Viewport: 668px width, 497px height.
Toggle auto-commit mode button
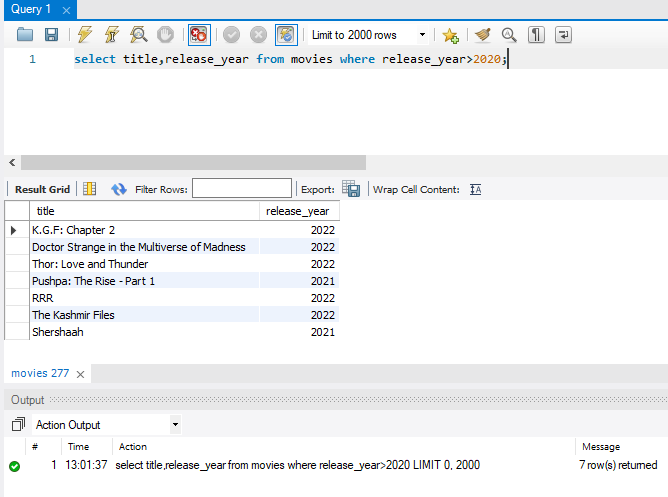coord(286,34)
